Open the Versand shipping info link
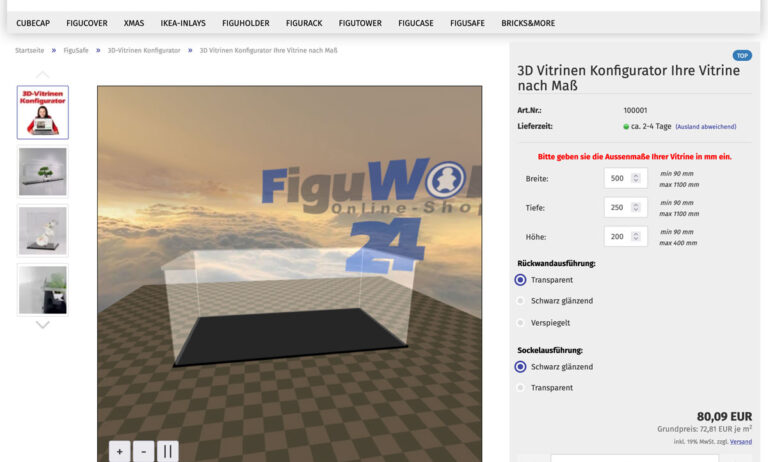 741,442
